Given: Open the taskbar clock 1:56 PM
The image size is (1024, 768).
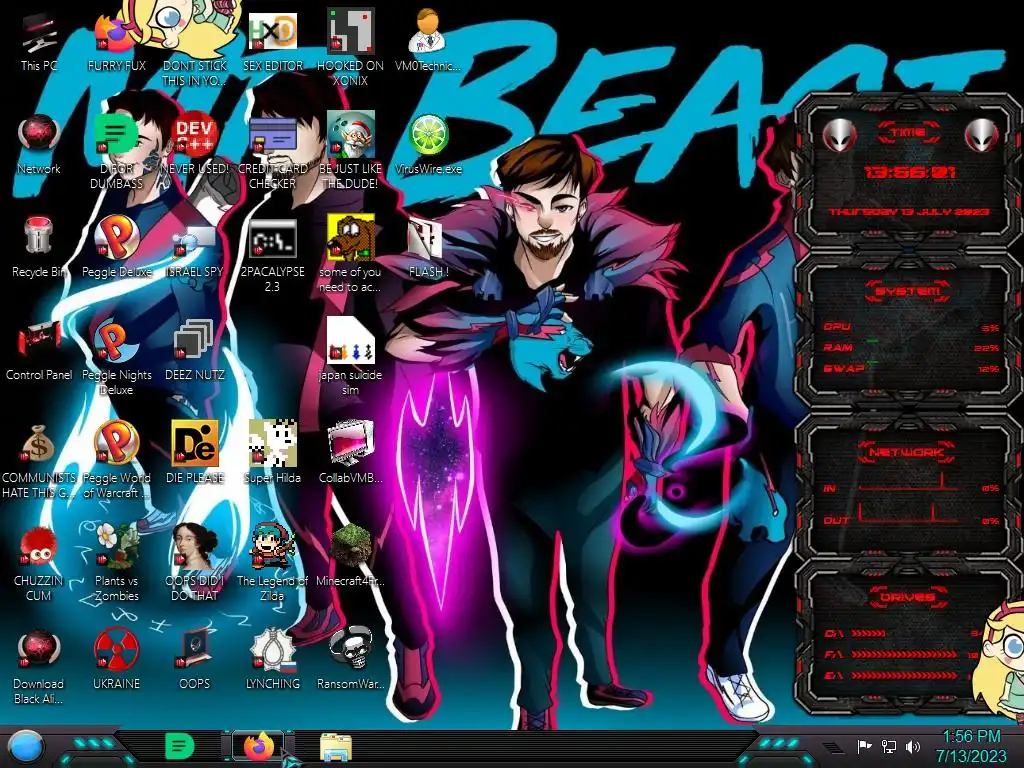Looking at the screenshot, I should tap(971, 746).
